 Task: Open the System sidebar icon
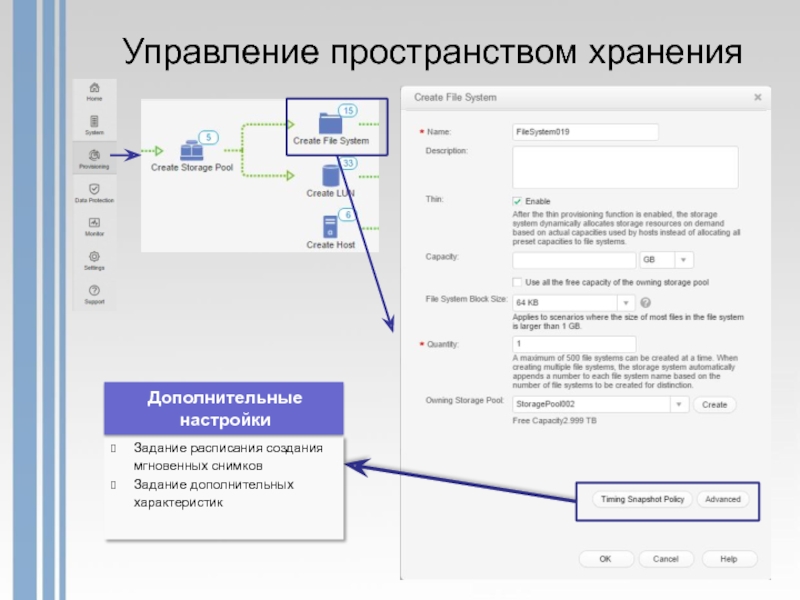click(94, 126)
